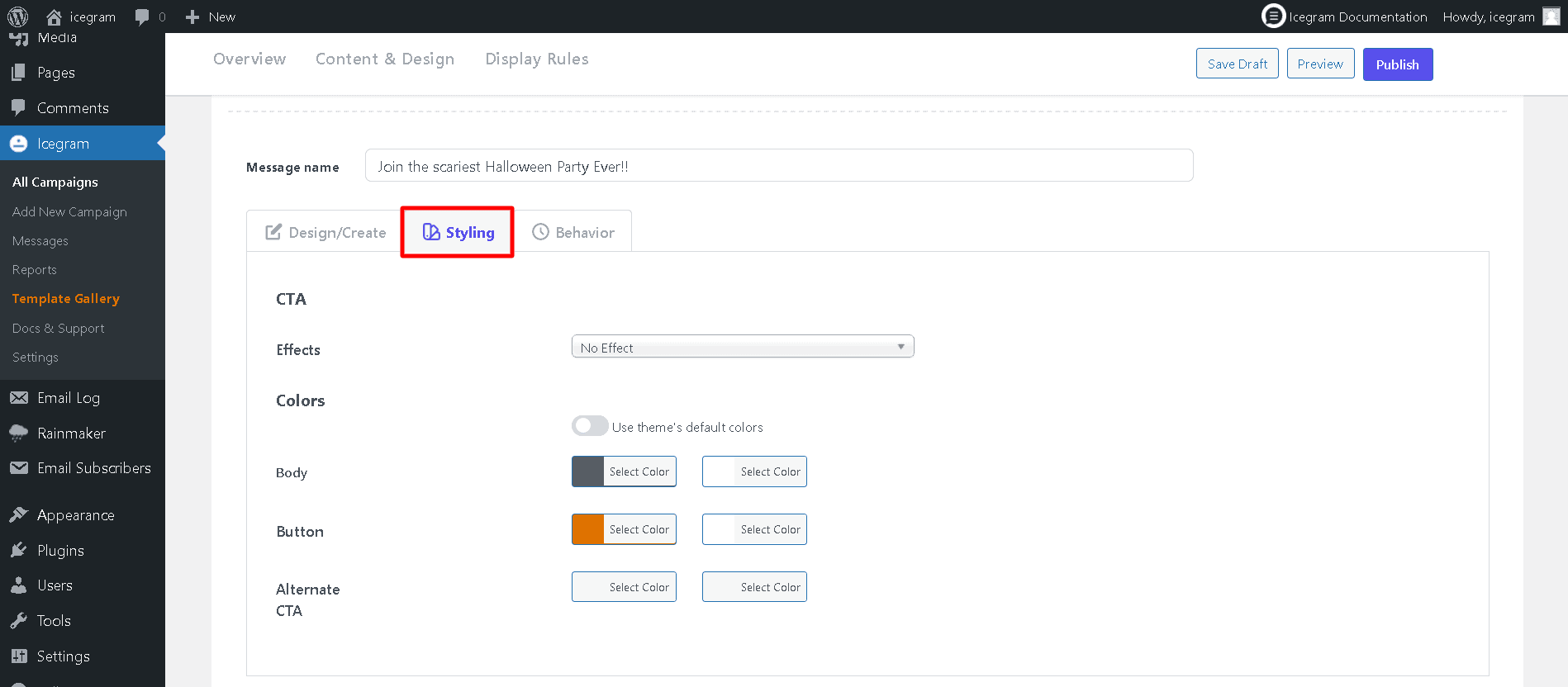Open Template Gallery link

[66, 299]
